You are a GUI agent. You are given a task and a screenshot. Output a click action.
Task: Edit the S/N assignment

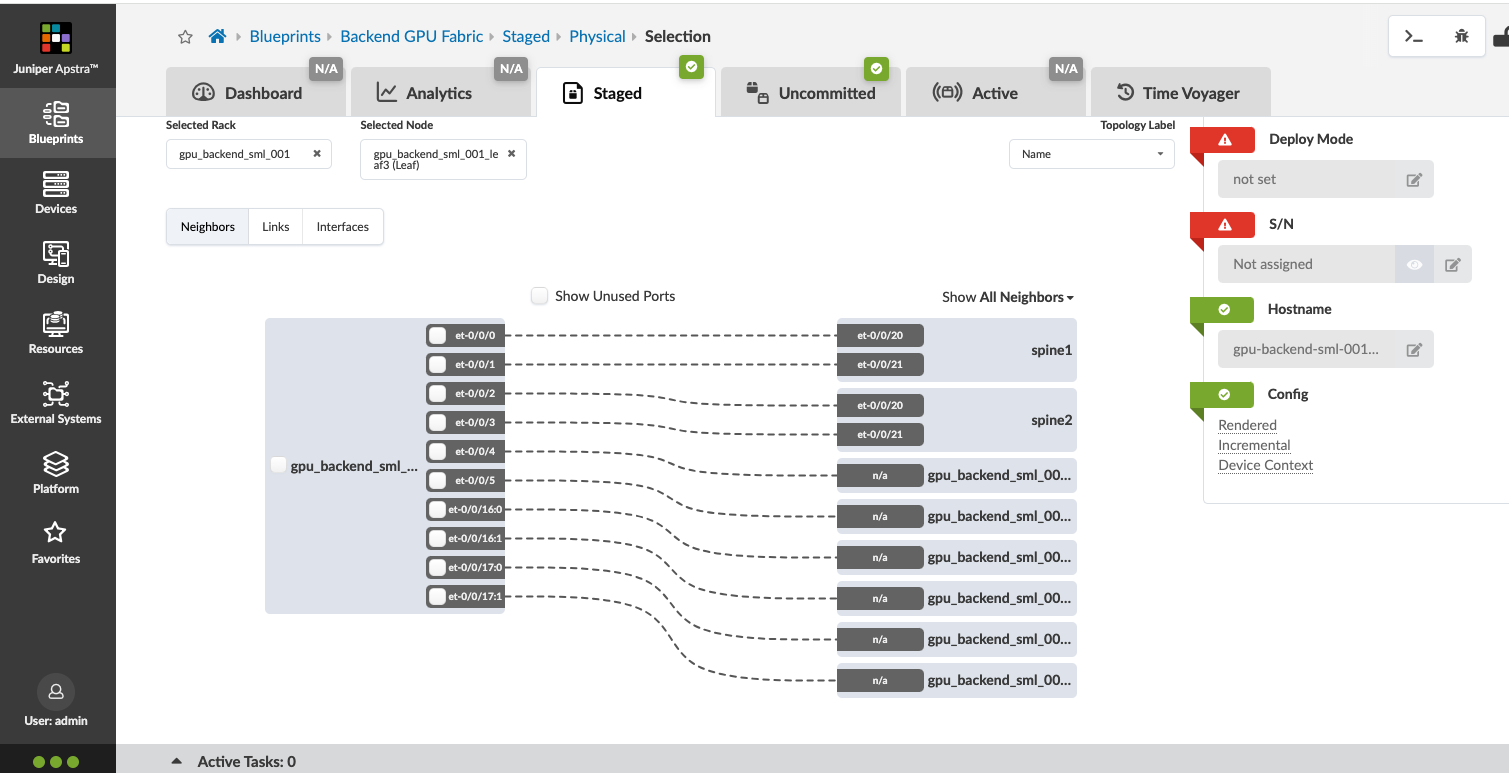point(1452,265)
